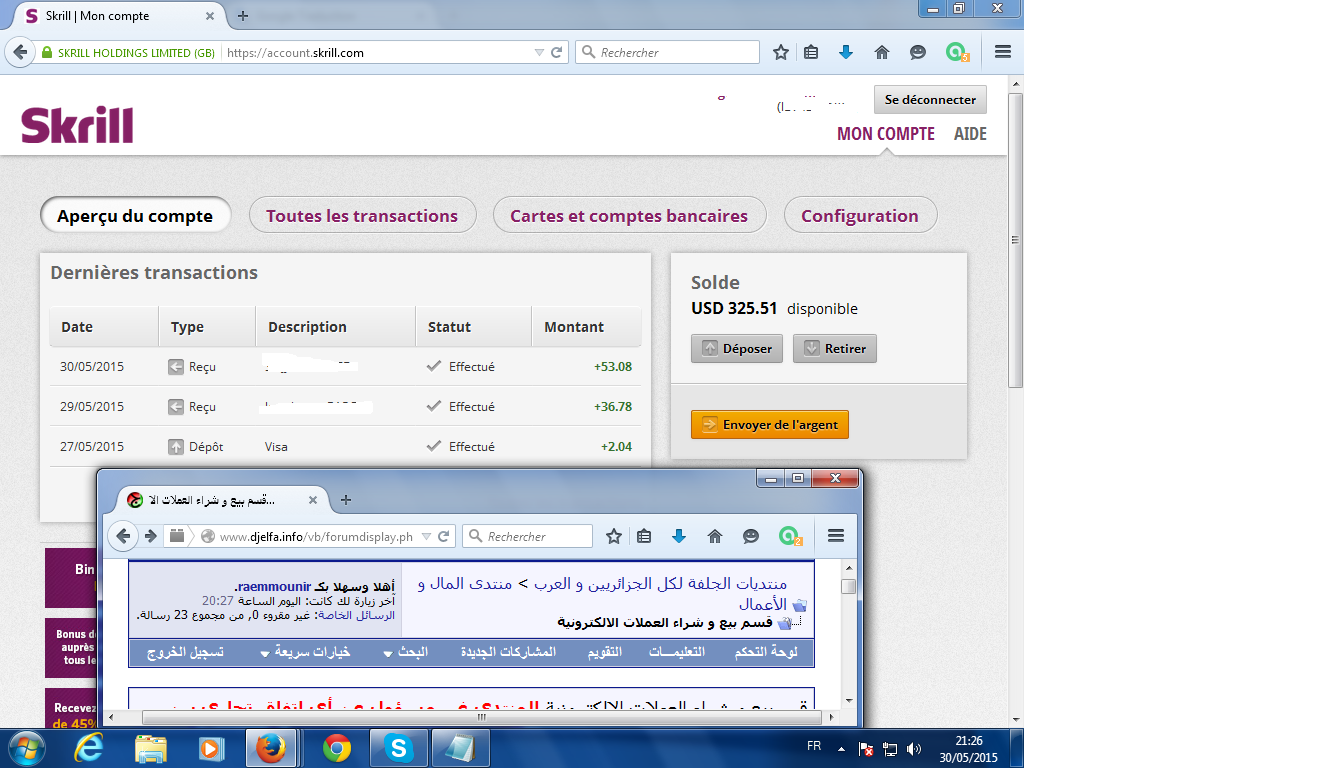
Task: Click the Skrill window URL address field
Action: (375, 52)
